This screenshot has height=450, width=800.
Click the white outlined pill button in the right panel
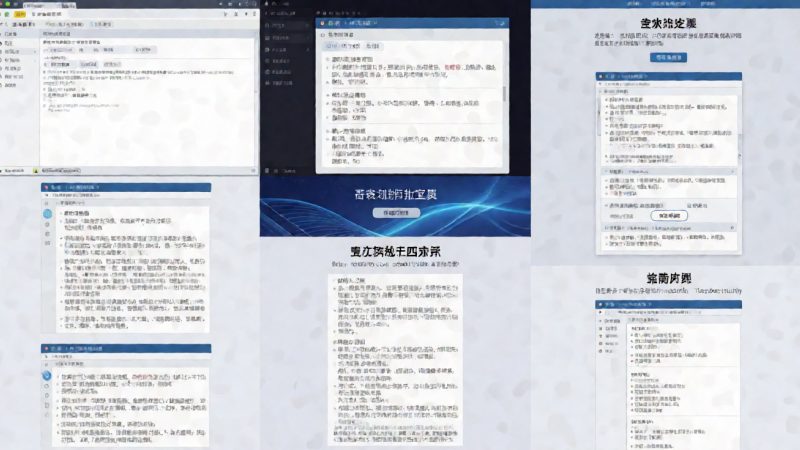[669, 216]
